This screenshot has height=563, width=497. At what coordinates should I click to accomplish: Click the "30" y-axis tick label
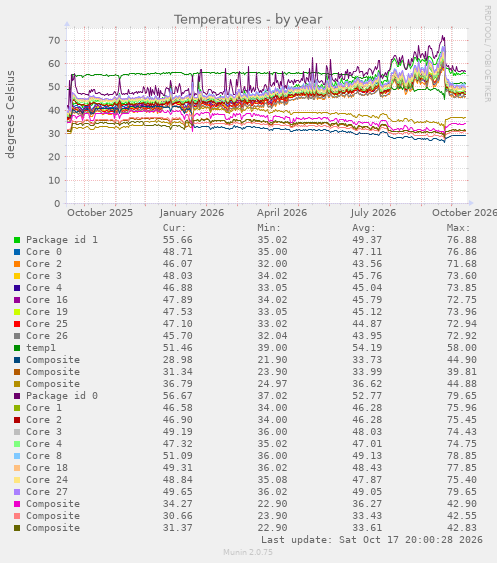coord(54,134)
